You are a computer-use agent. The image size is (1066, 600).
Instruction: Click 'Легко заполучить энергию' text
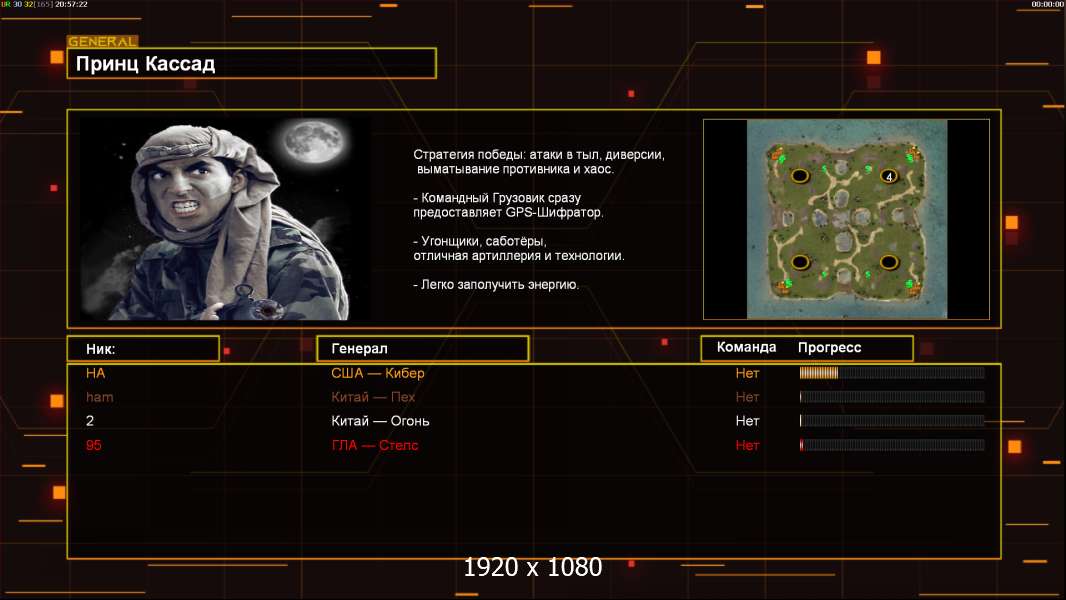point(496,285)
